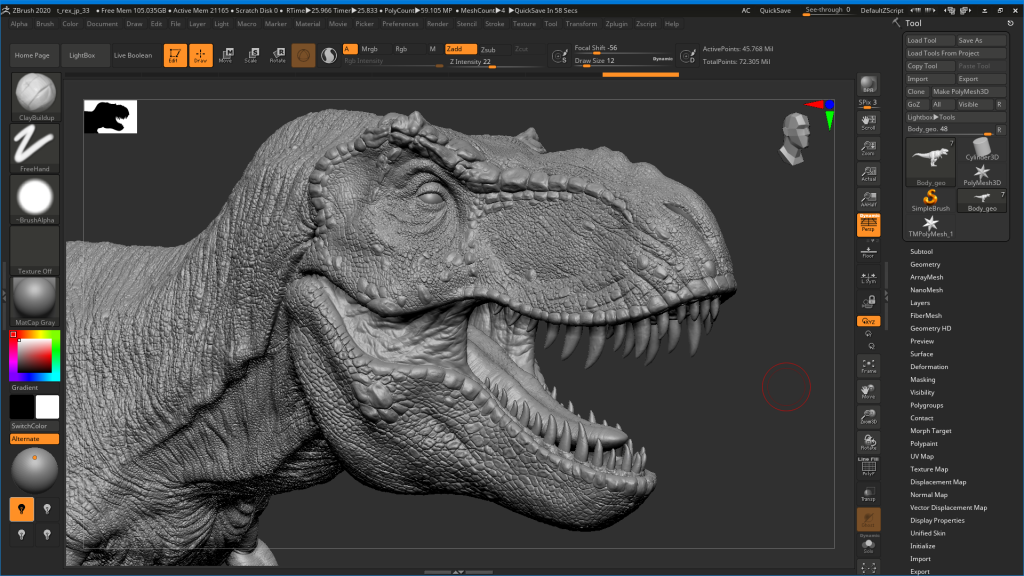Click the AAHalf icon
The width and height of the screenshot is (1024, 576).
click(x=868, y=199)
